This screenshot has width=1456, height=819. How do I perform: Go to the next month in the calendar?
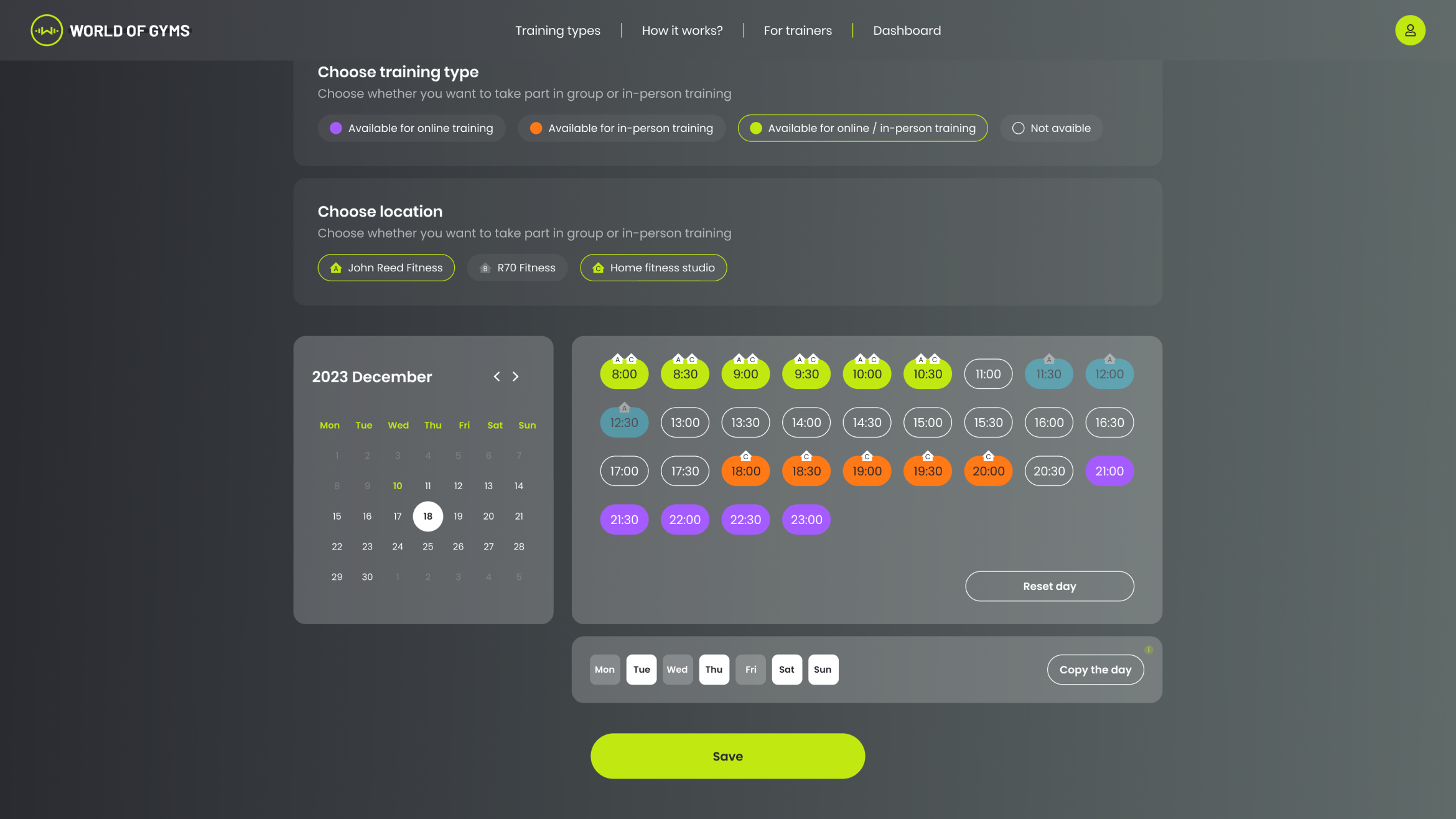(515, 377)
